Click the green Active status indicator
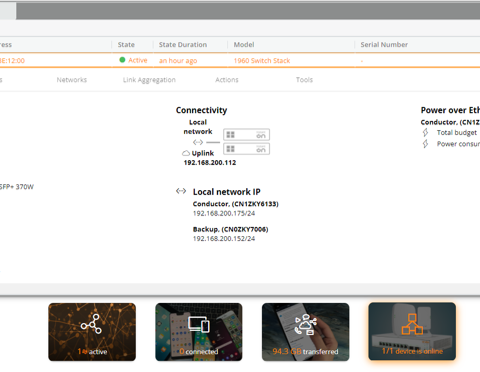The height and width of the screenshot is (372, 480). 122,60
